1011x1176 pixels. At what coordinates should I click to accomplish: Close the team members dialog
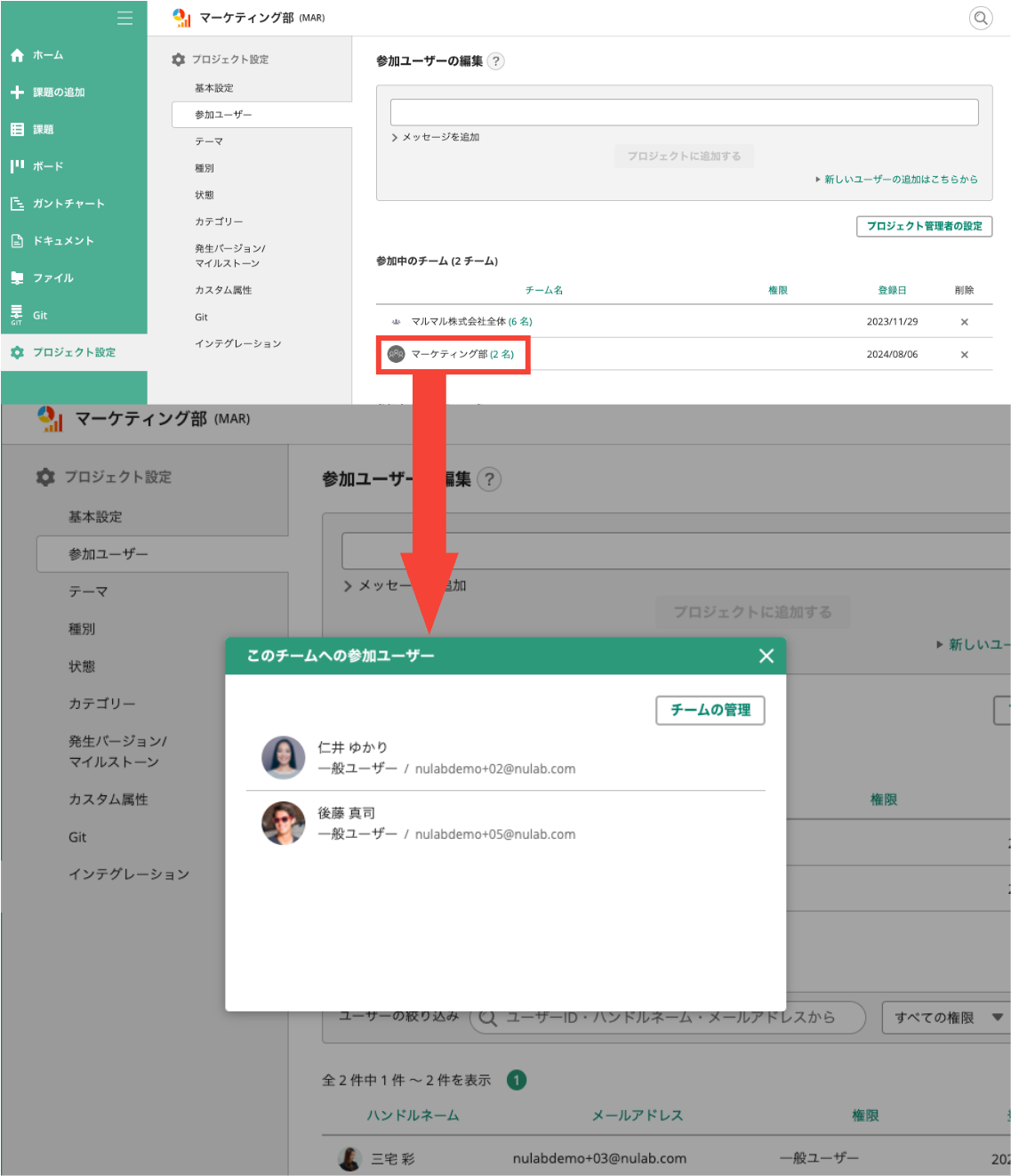[766, 656]
